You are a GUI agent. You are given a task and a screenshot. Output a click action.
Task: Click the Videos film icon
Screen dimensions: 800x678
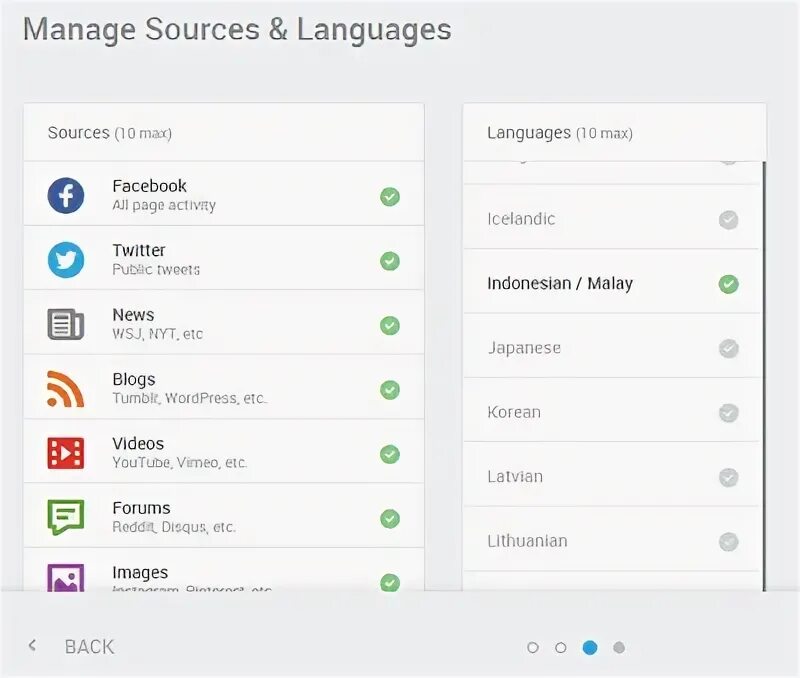click(66, 453)
